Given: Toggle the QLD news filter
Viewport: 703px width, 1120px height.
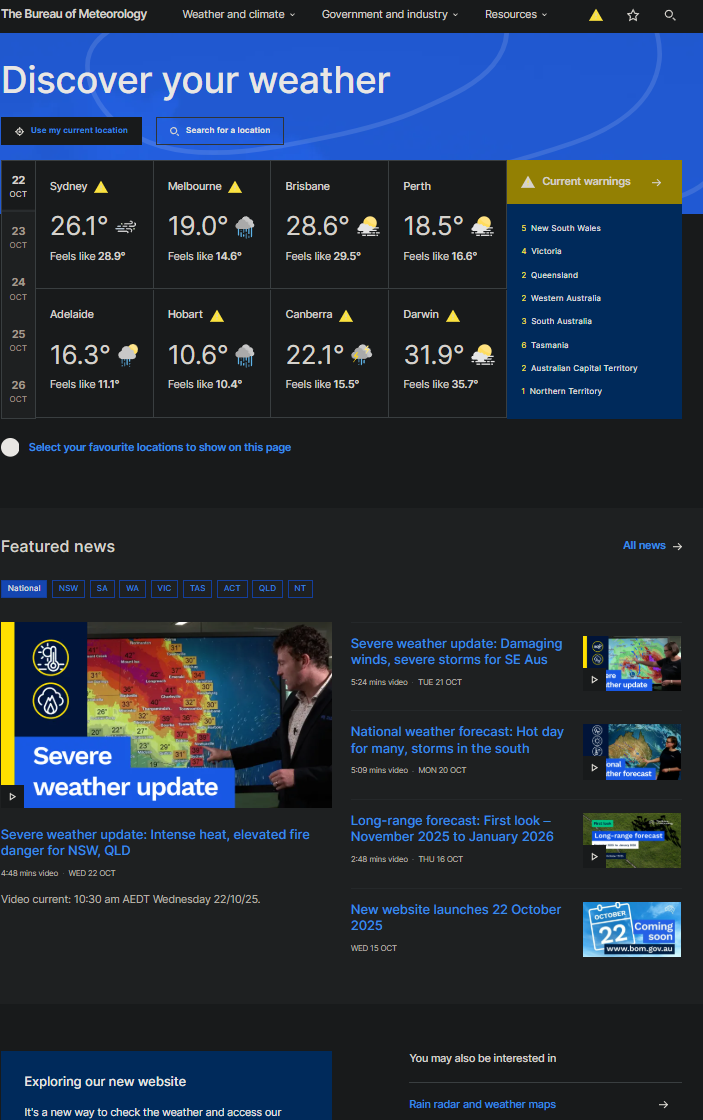Looking at the screenshot, I should click(x=267, y=588).
